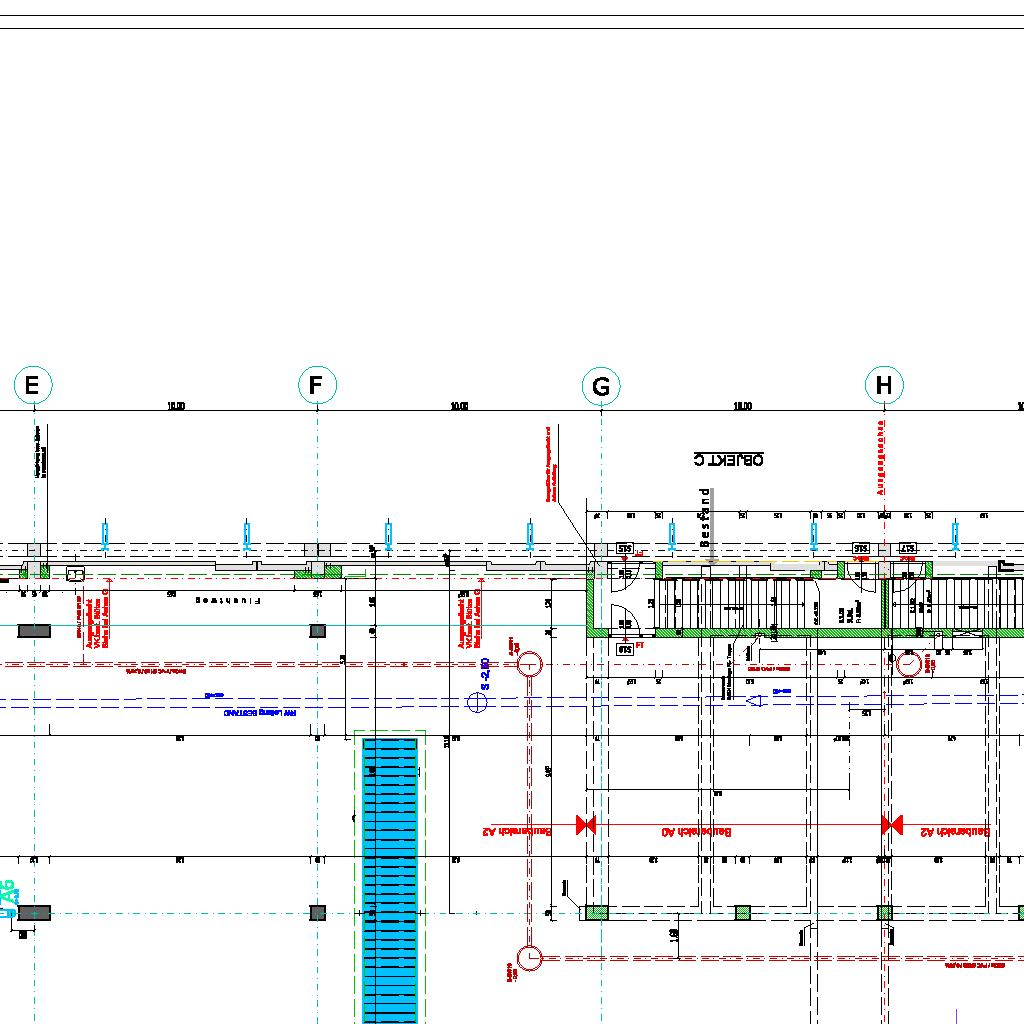The width and height of the screenshot is (1024, 1024).
Task: Click the green hatched column on axis G
Action: tap(596, 912)
